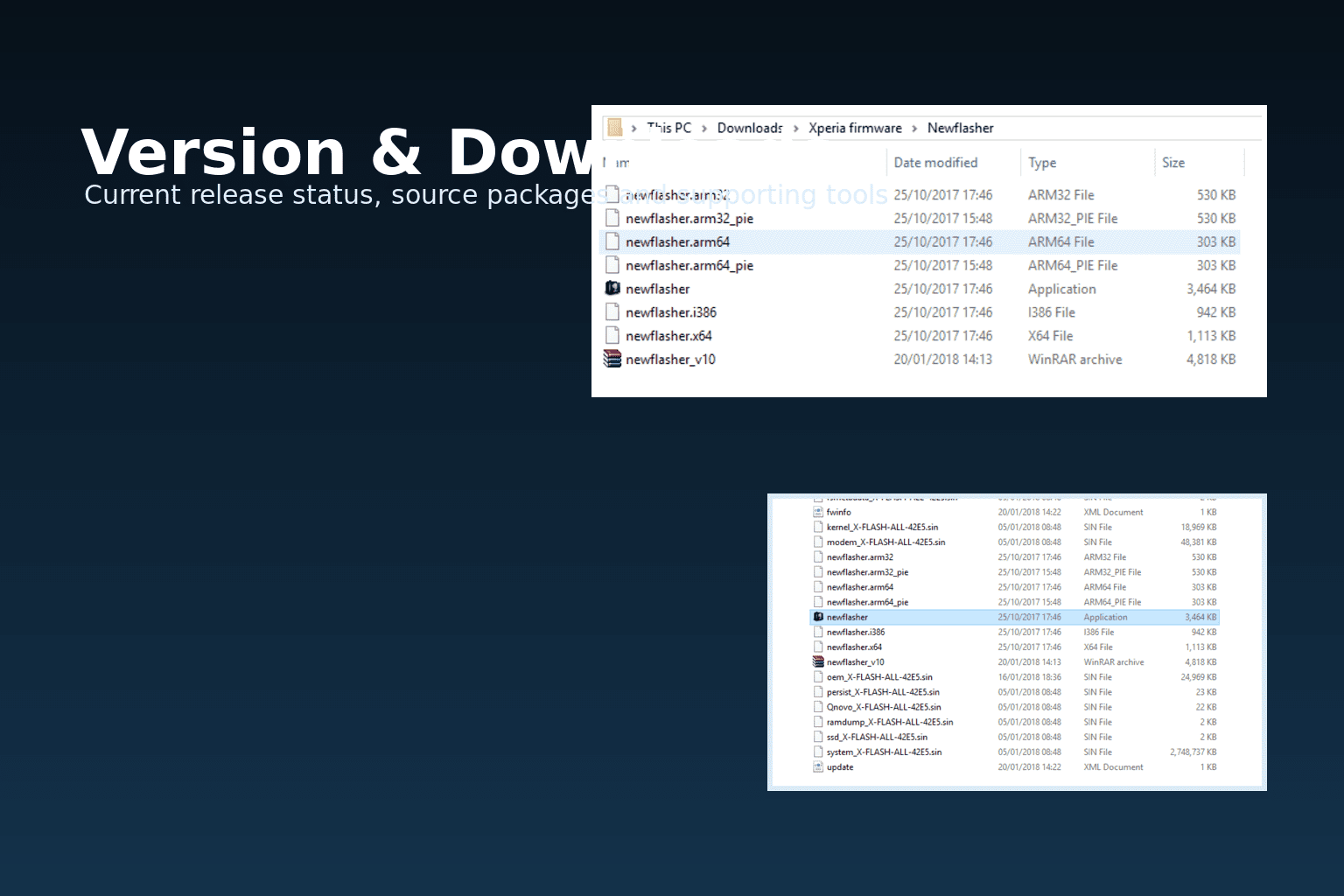Click newflasher.x64 file icon in Newflasher folder window

612,336
